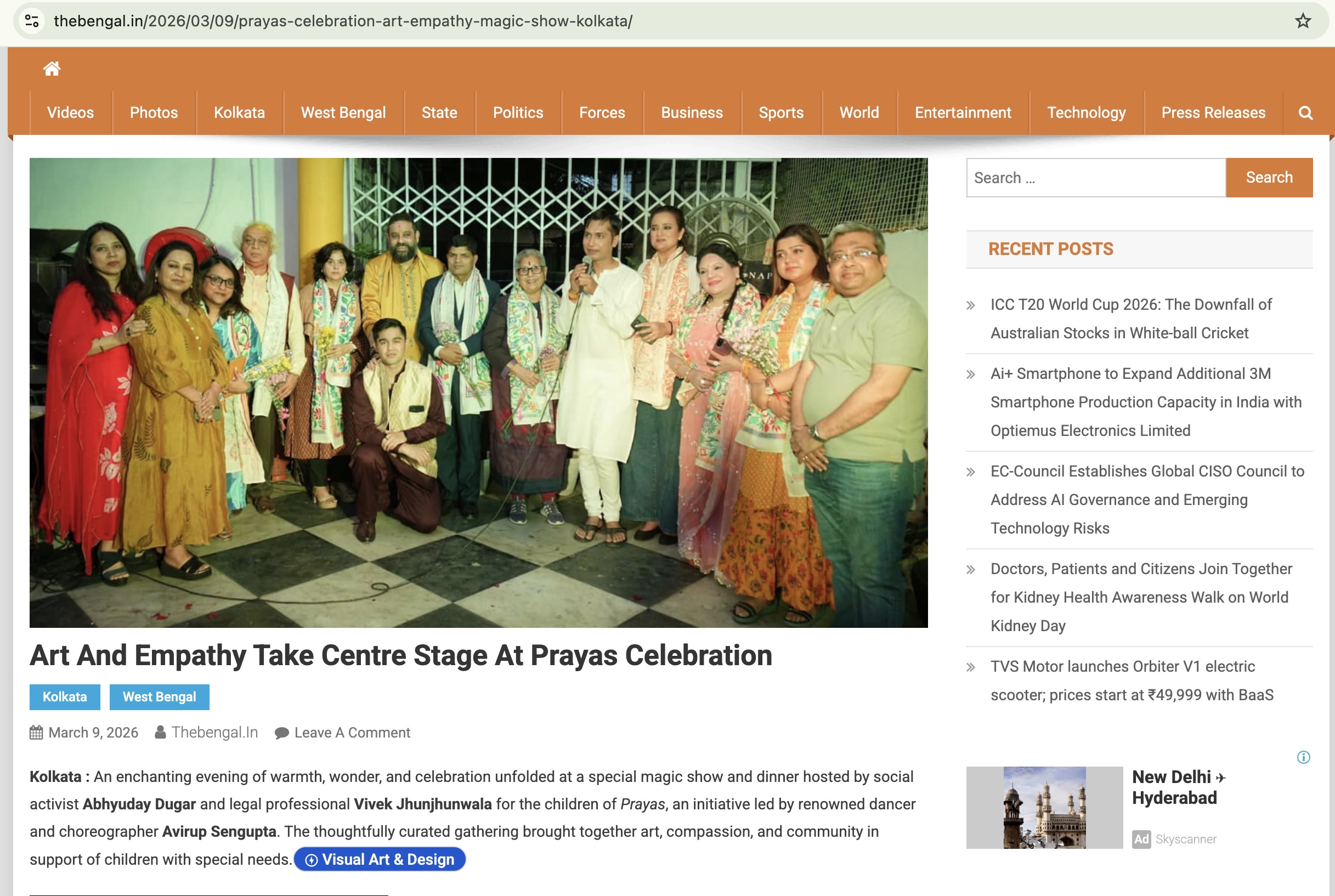
Task: Open the Leave A Comment link
Action: click(352, 733)
